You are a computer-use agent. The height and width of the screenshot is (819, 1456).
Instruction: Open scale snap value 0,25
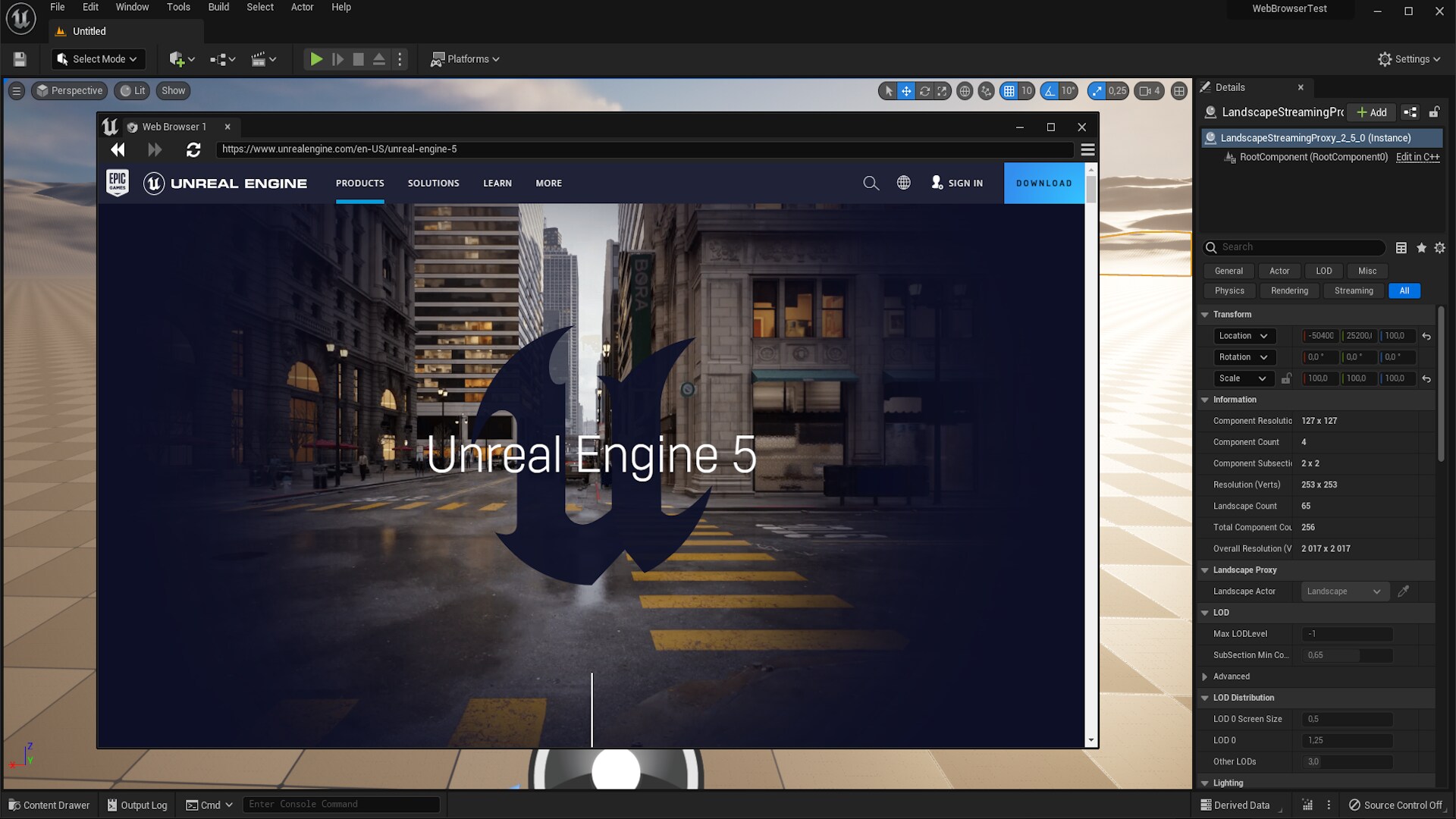point(1117,91)
